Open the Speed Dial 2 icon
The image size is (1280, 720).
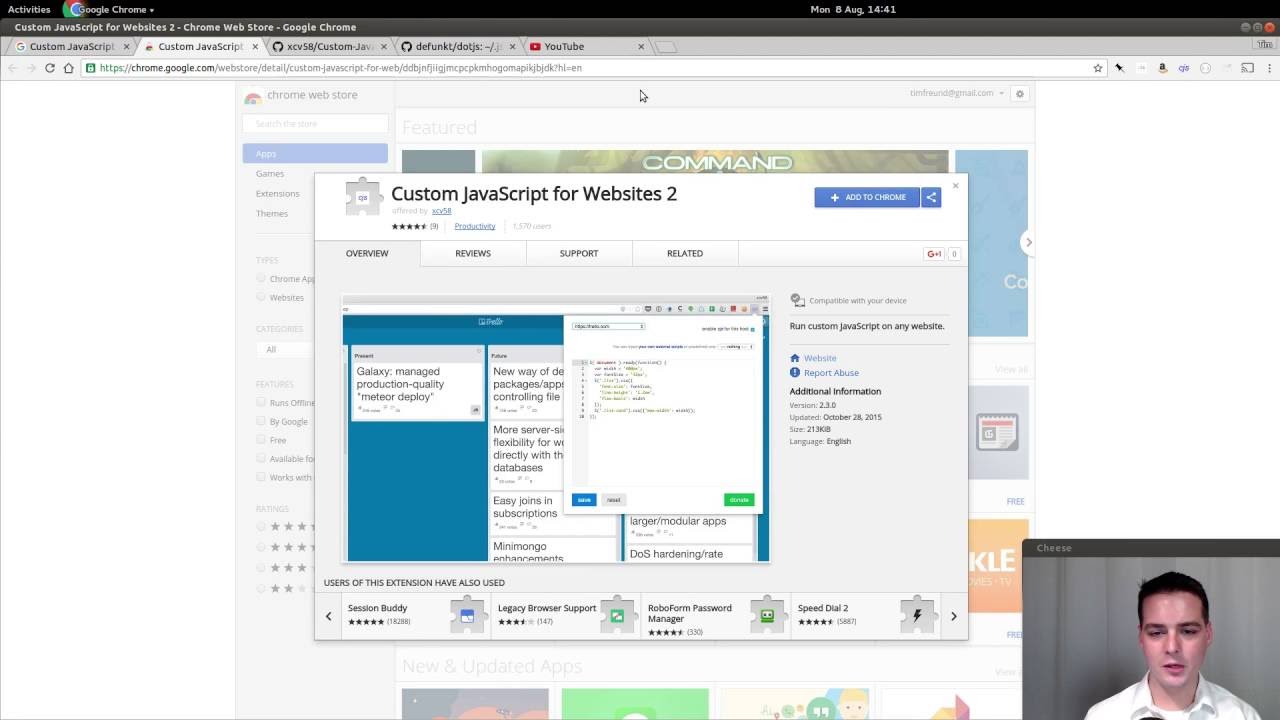click(x=917, y=615)
